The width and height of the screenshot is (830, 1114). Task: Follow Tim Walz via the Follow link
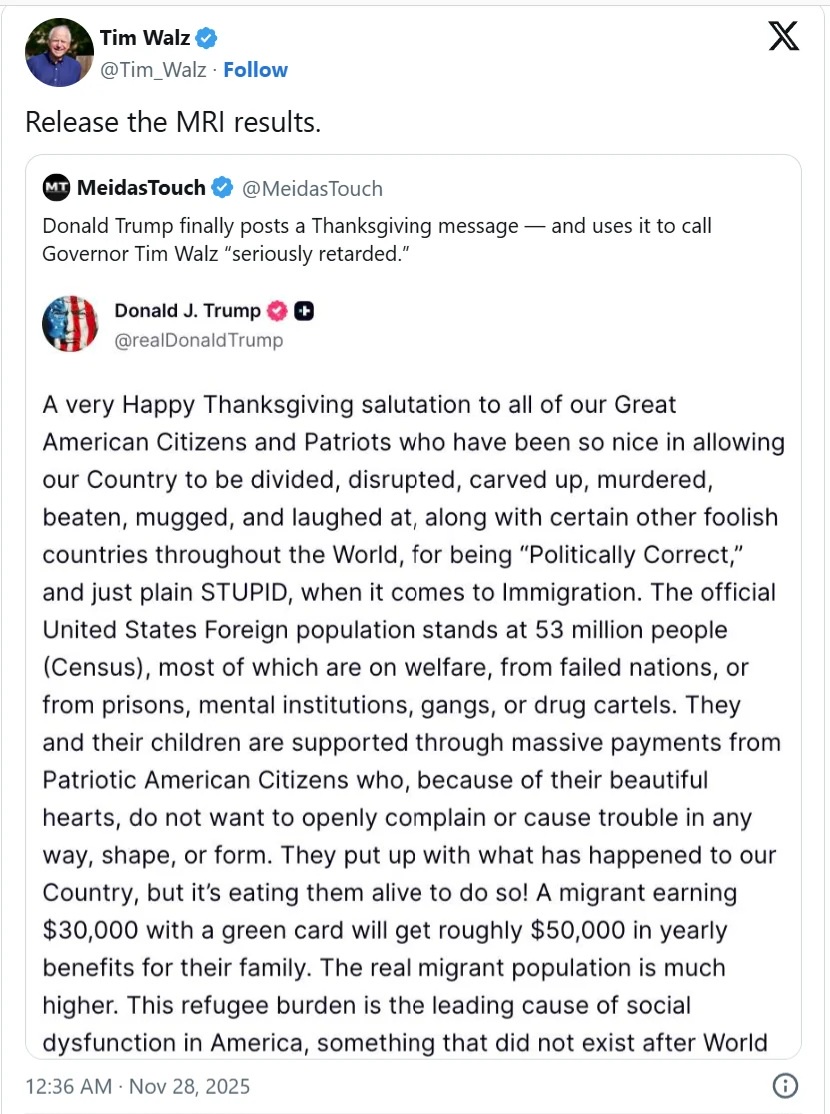point(255,69)
